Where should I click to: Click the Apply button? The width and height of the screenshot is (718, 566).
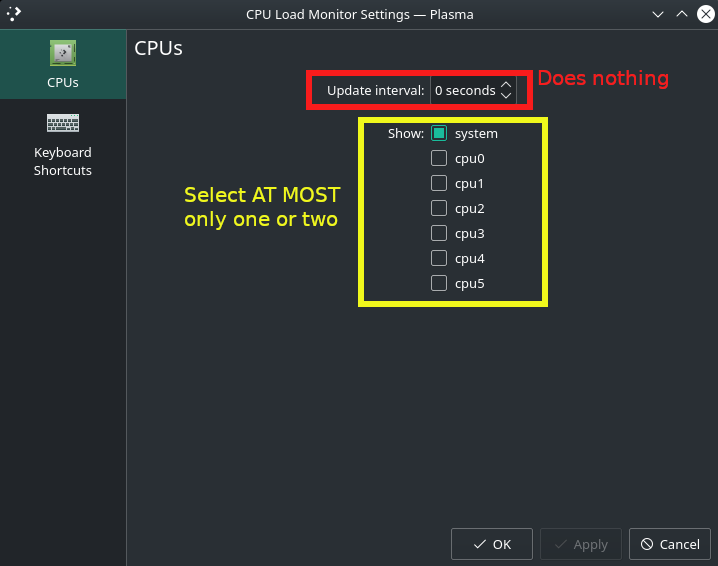pos(580,544)
